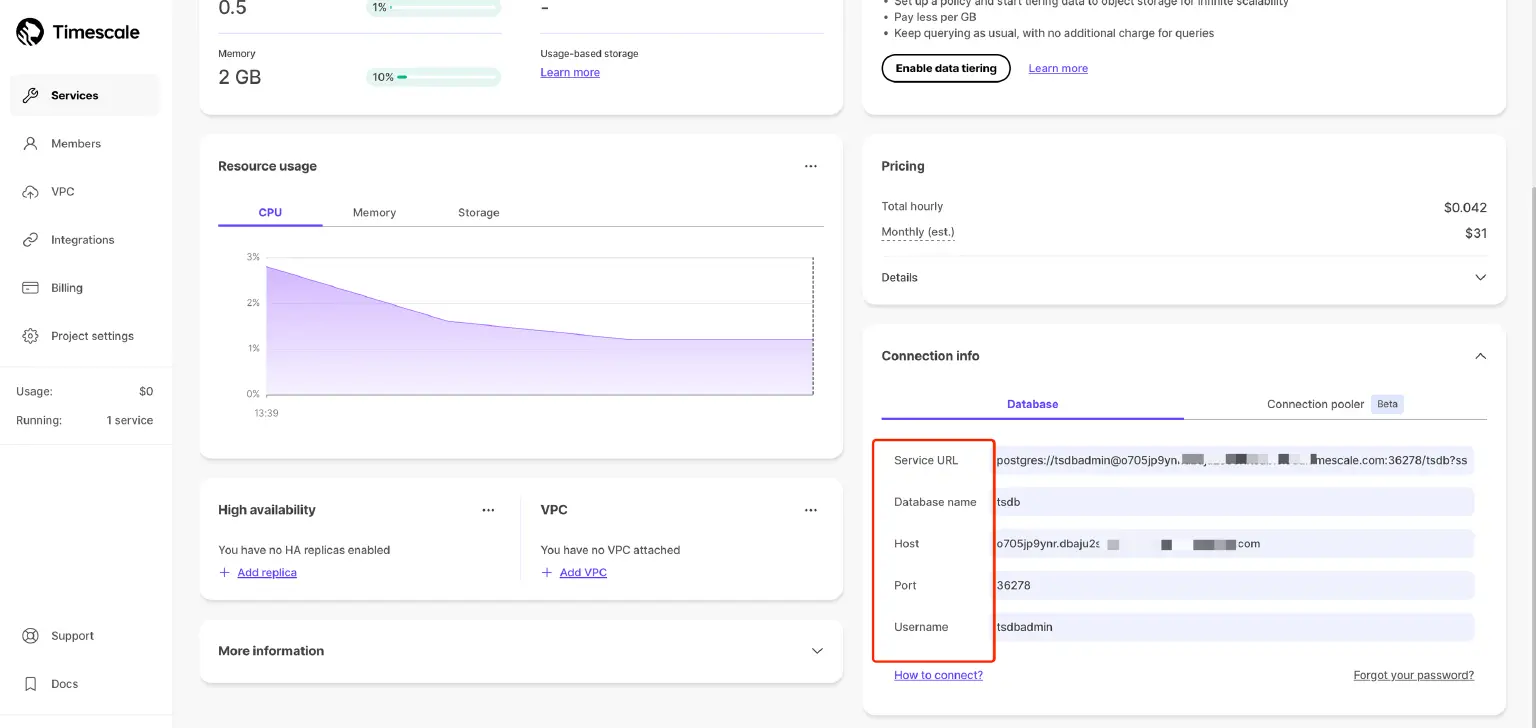Collapse the Connection info panel
Viewport: 1536px width, 728px height.
1481,356
